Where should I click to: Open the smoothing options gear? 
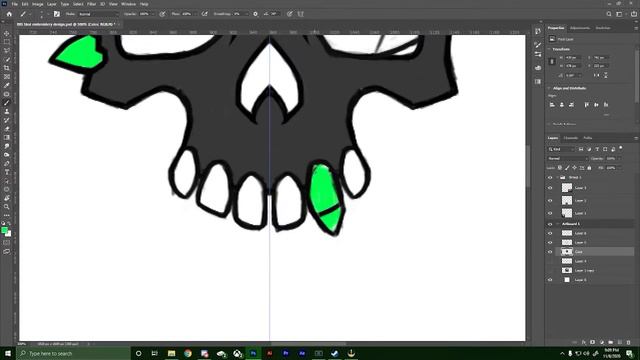pyautogui.click(x=256, y=14)
